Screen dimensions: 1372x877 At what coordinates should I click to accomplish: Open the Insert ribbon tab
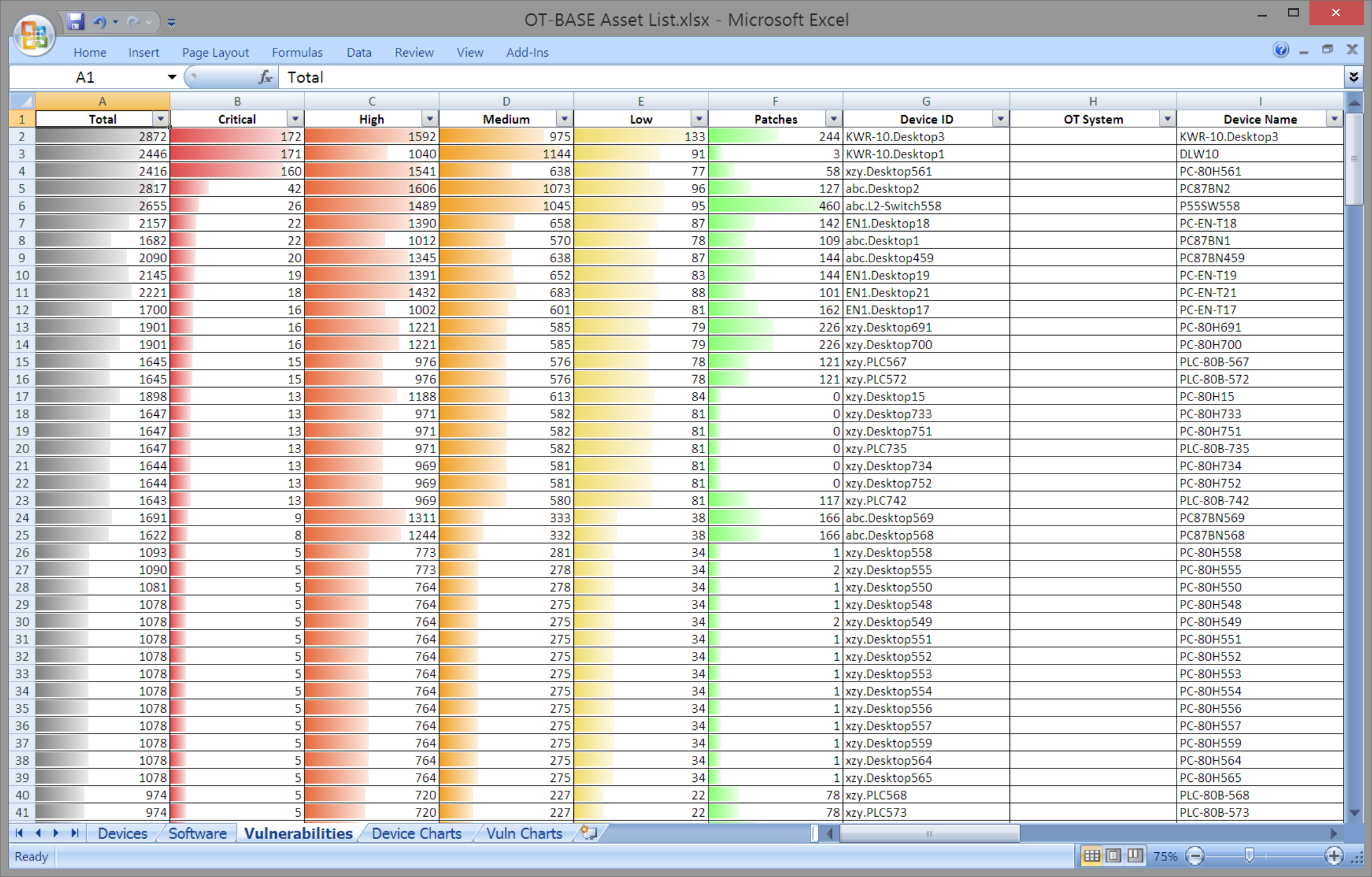click(x=143, y=52)
